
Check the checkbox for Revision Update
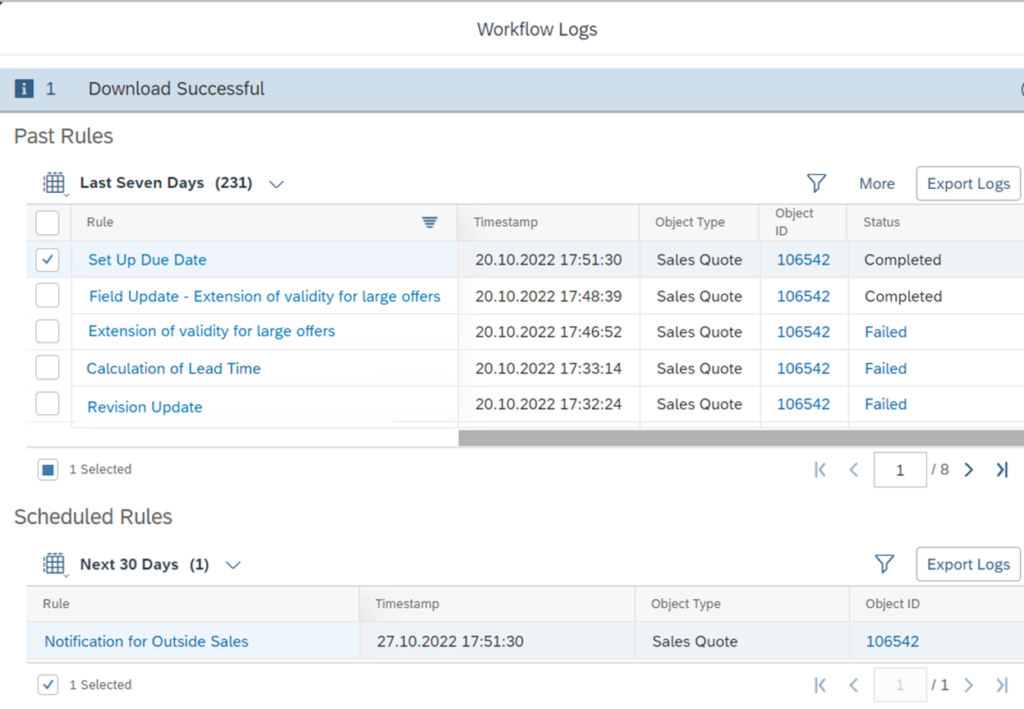[47, 404]
